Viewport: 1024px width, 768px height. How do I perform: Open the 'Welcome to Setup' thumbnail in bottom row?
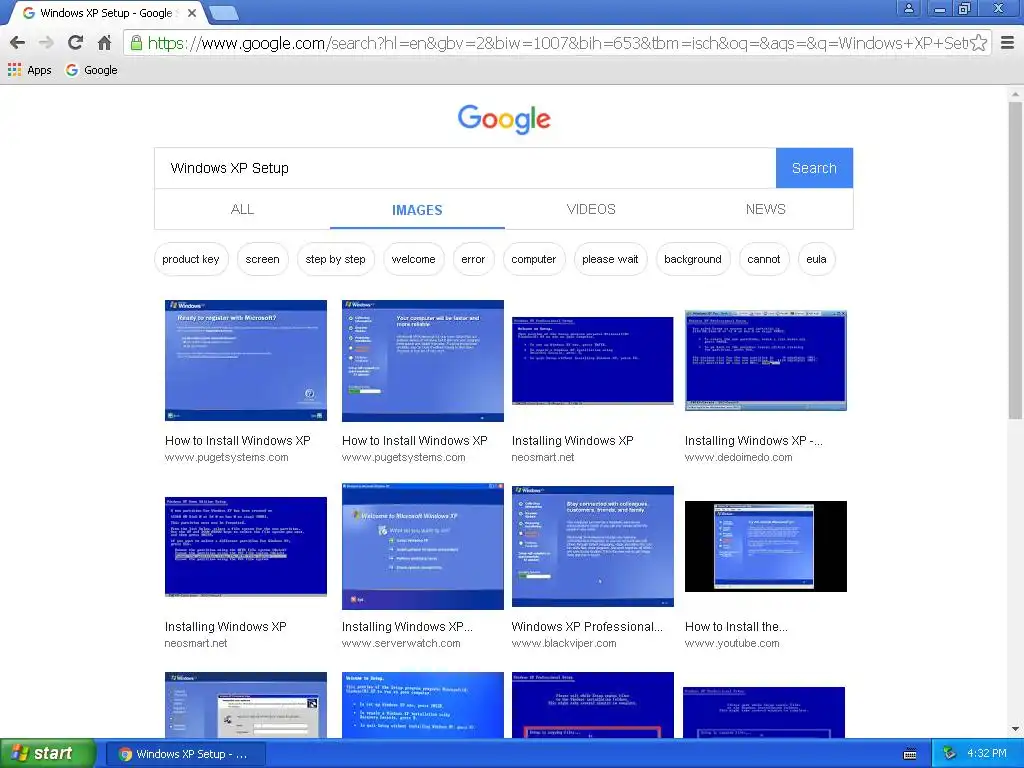pos(423,705)
